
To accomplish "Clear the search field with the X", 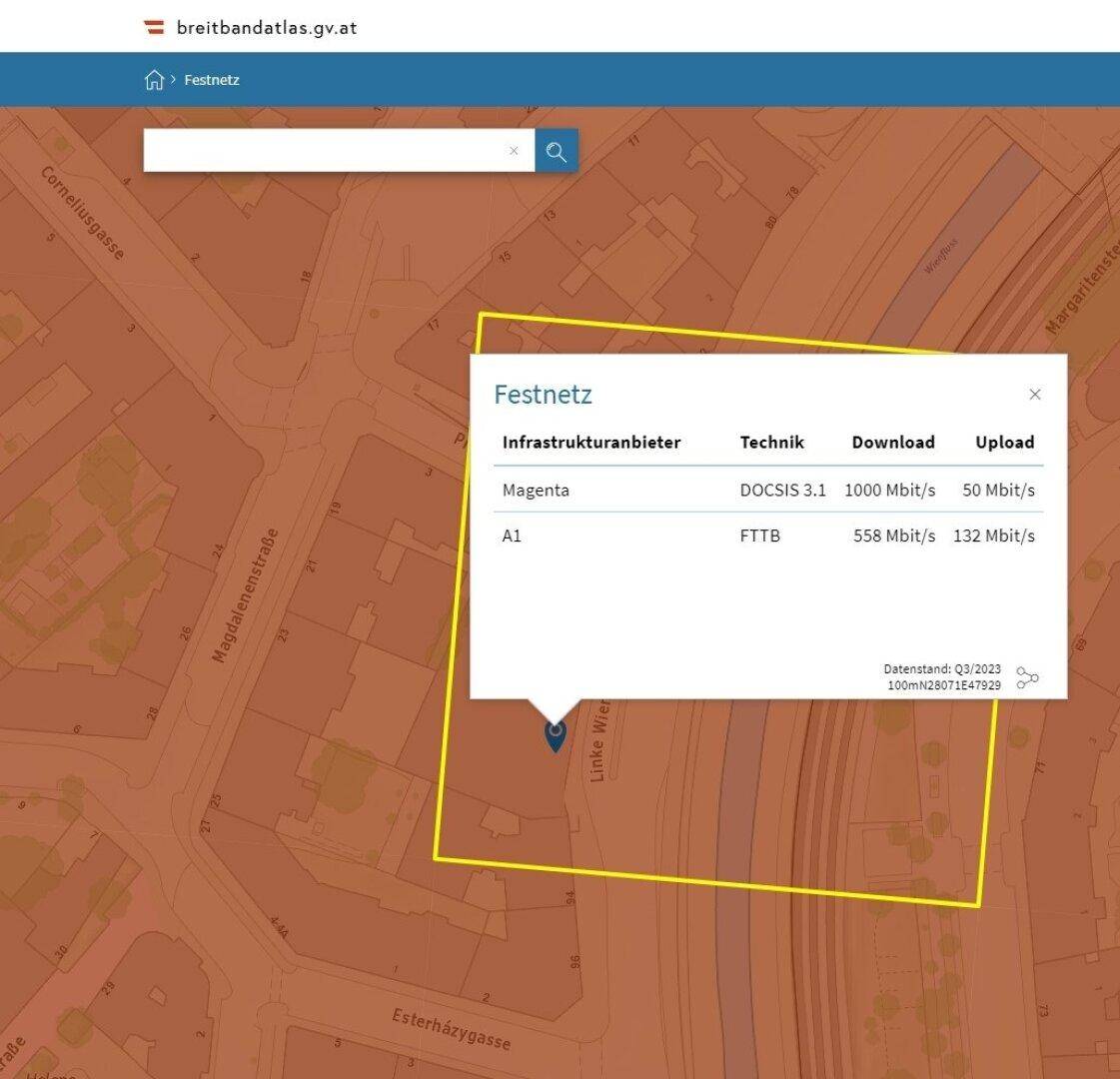I will pyautogui.click(x=514, y=151).
